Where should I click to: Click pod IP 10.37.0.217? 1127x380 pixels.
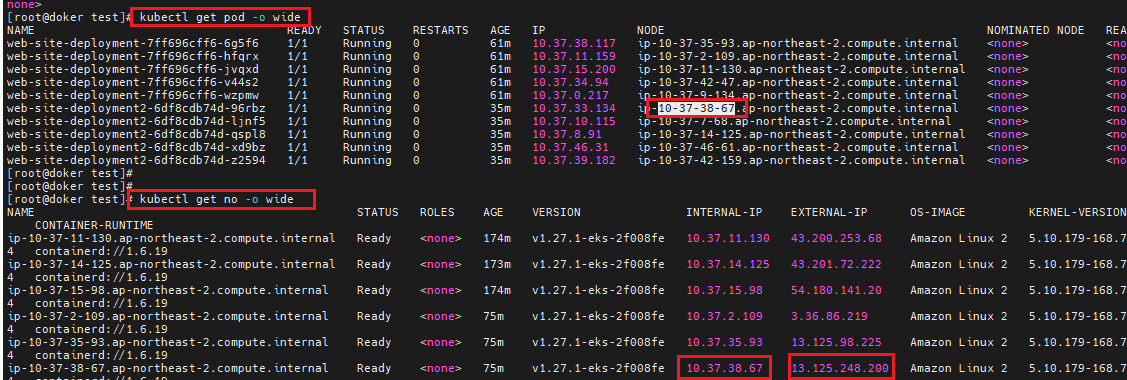(x=571, y=95)
